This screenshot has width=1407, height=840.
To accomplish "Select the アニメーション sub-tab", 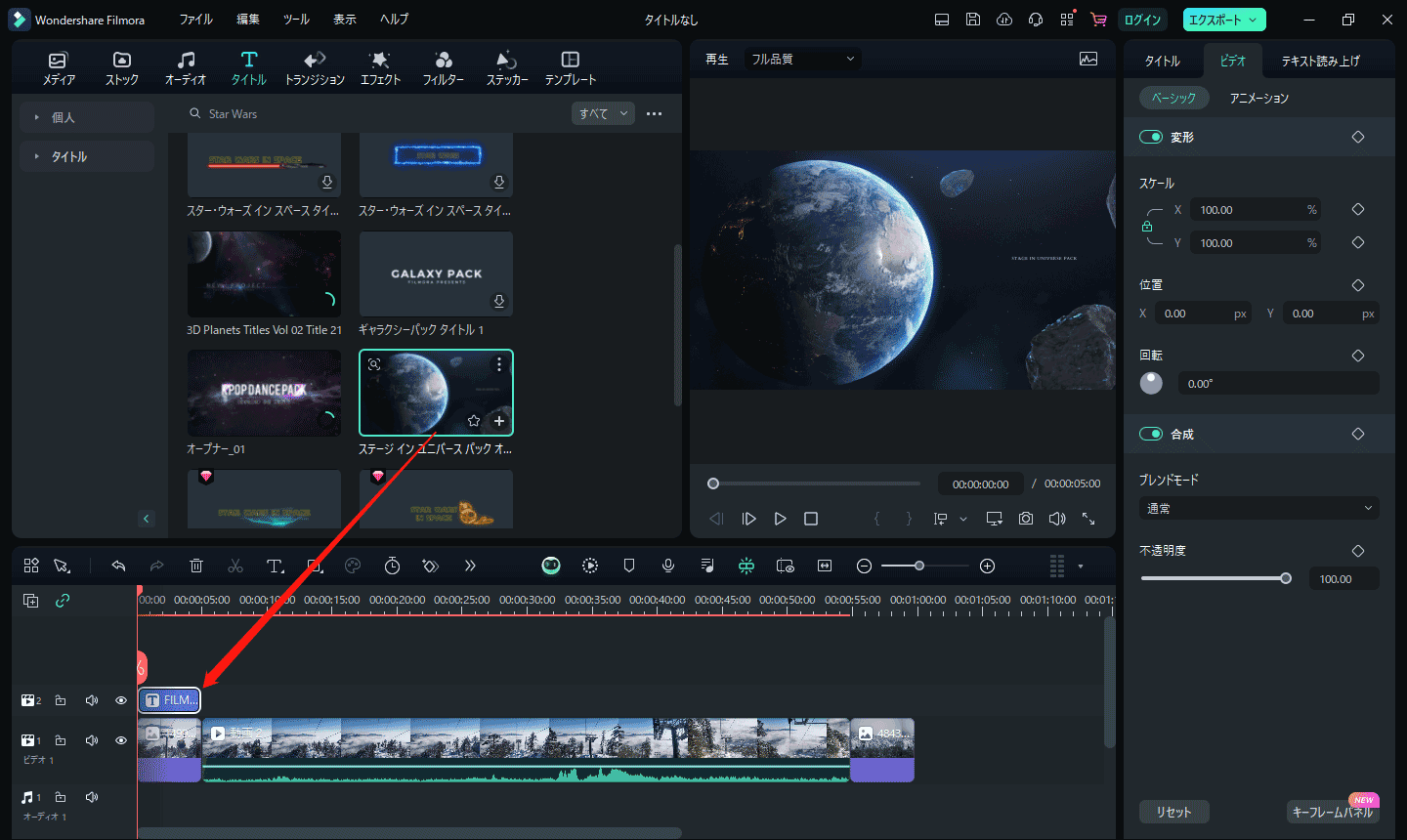I will click(1259, 98).
